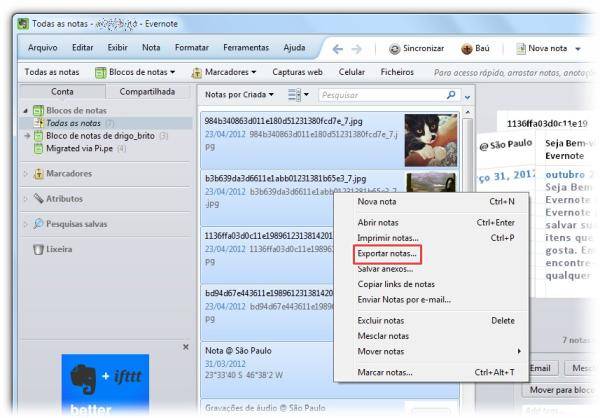Click the Blocos de notas tree icon

(38, 110)
